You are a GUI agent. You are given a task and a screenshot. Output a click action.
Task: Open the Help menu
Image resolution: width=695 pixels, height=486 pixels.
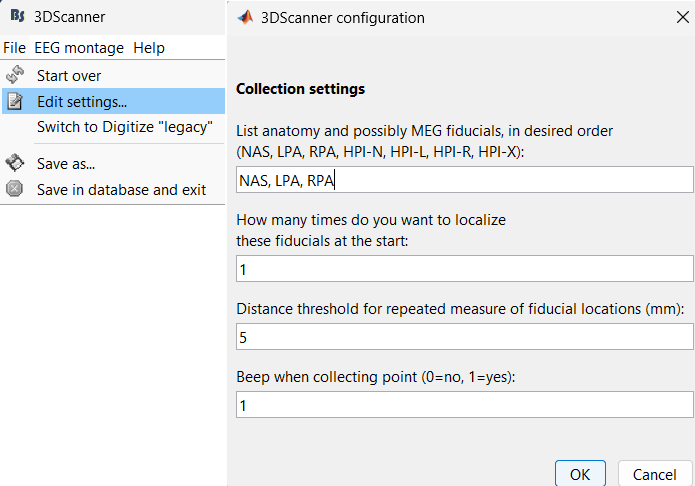149,48
